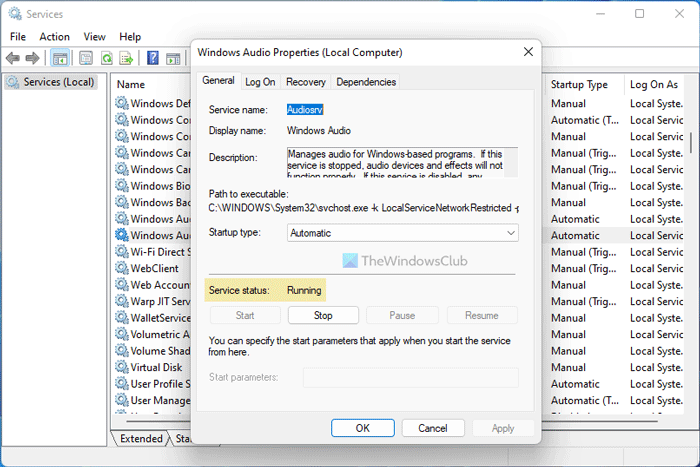Click gear icon next to Warp JIT Service
This screenshot has height=467, width=700.
pyautogui.click(x=121, y=301)
